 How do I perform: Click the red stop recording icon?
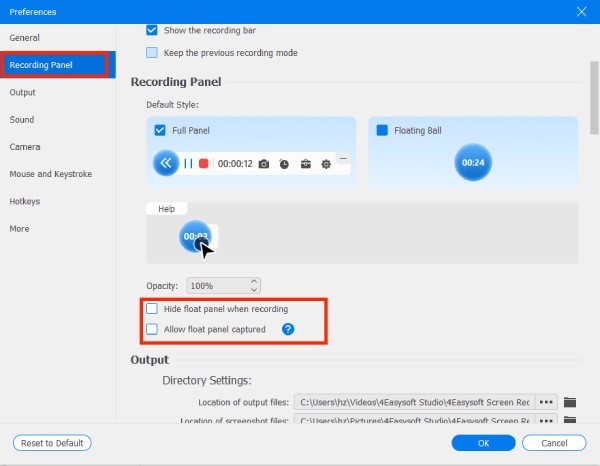point(204,164)
